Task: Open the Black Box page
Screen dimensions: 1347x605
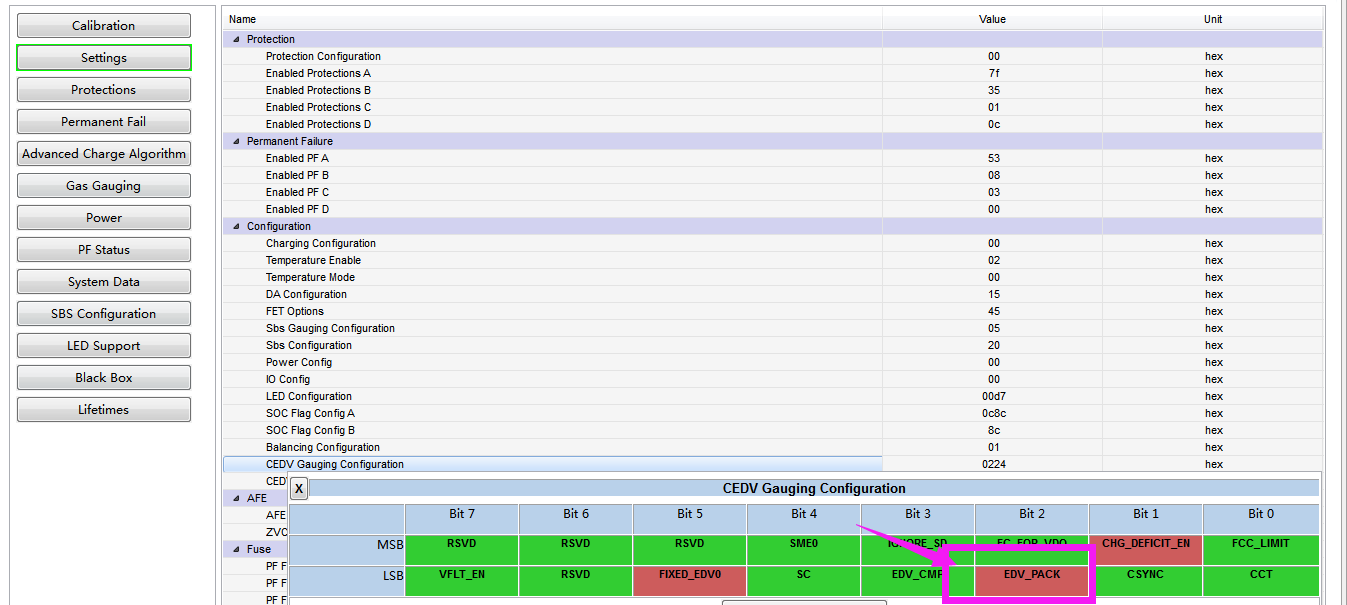Action: coord(104,378)
